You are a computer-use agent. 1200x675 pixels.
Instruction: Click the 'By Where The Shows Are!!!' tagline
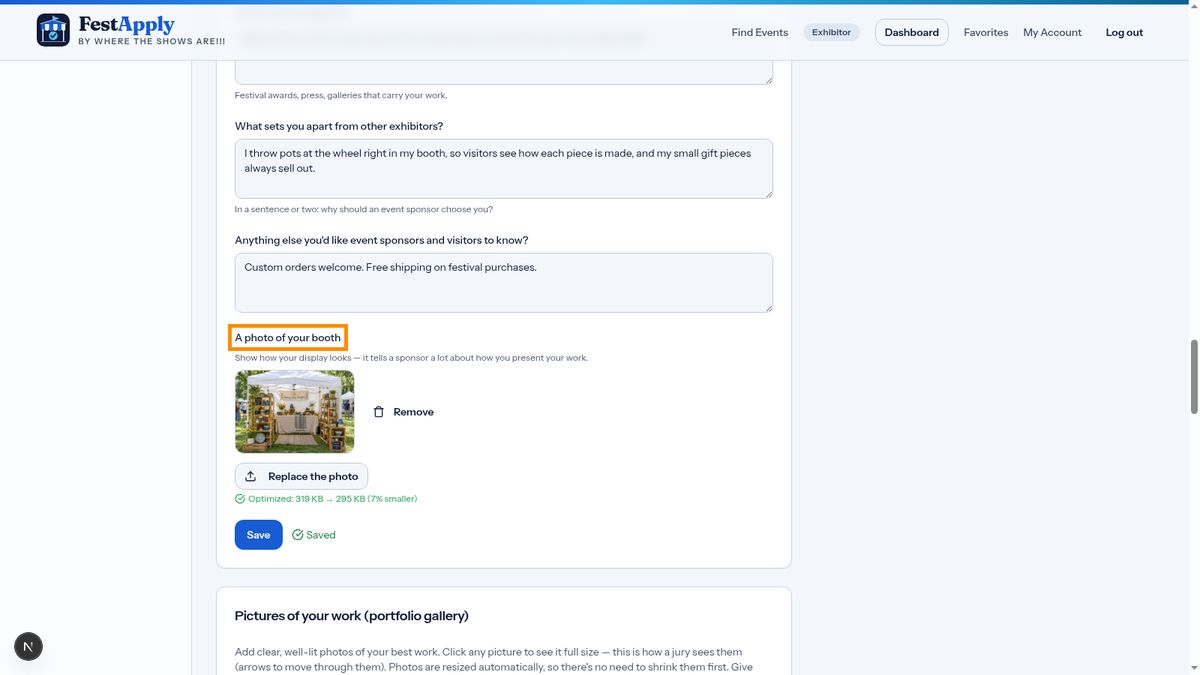(152, 42)
